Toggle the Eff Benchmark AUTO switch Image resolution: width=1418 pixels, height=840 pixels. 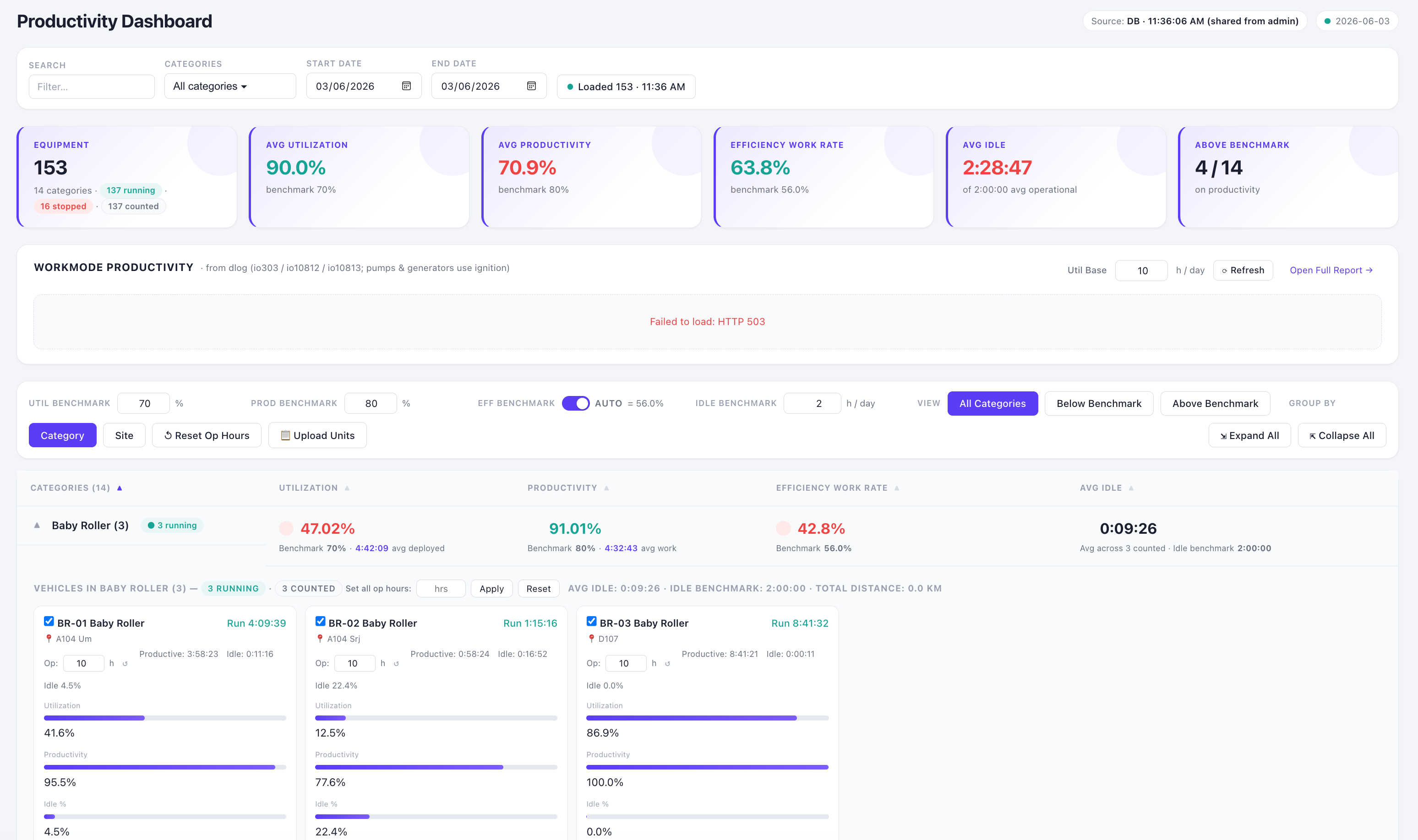(x=575, y=403)
